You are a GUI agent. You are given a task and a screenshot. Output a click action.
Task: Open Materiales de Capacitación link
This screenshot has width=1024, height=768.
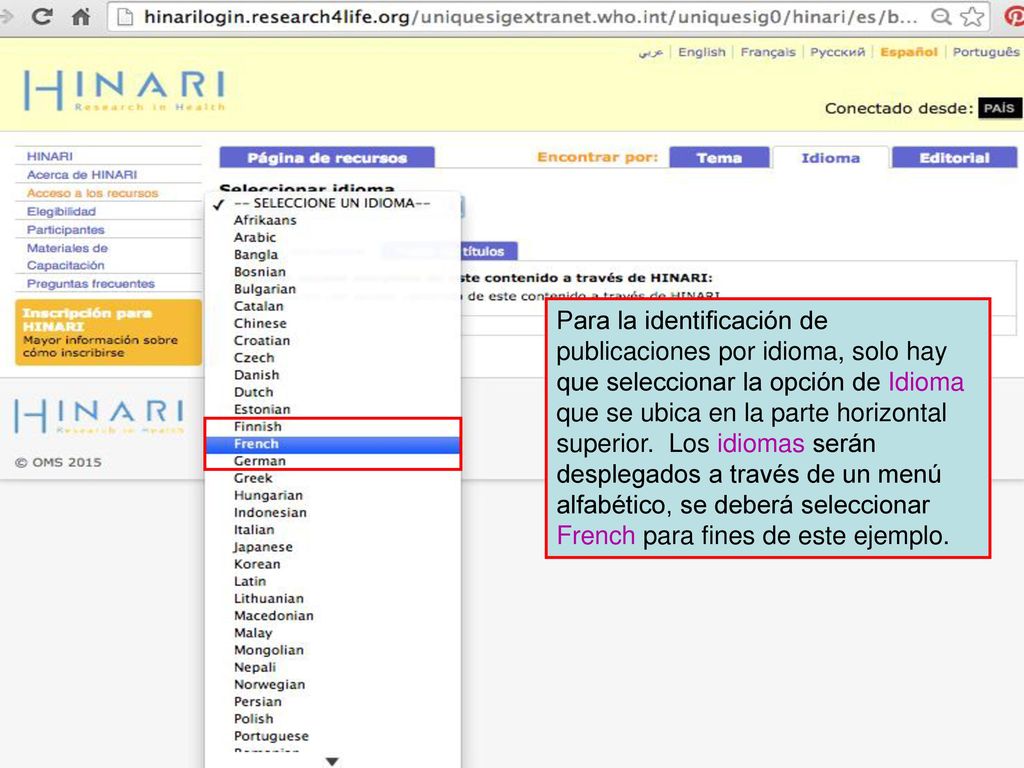tap(67, 257)
